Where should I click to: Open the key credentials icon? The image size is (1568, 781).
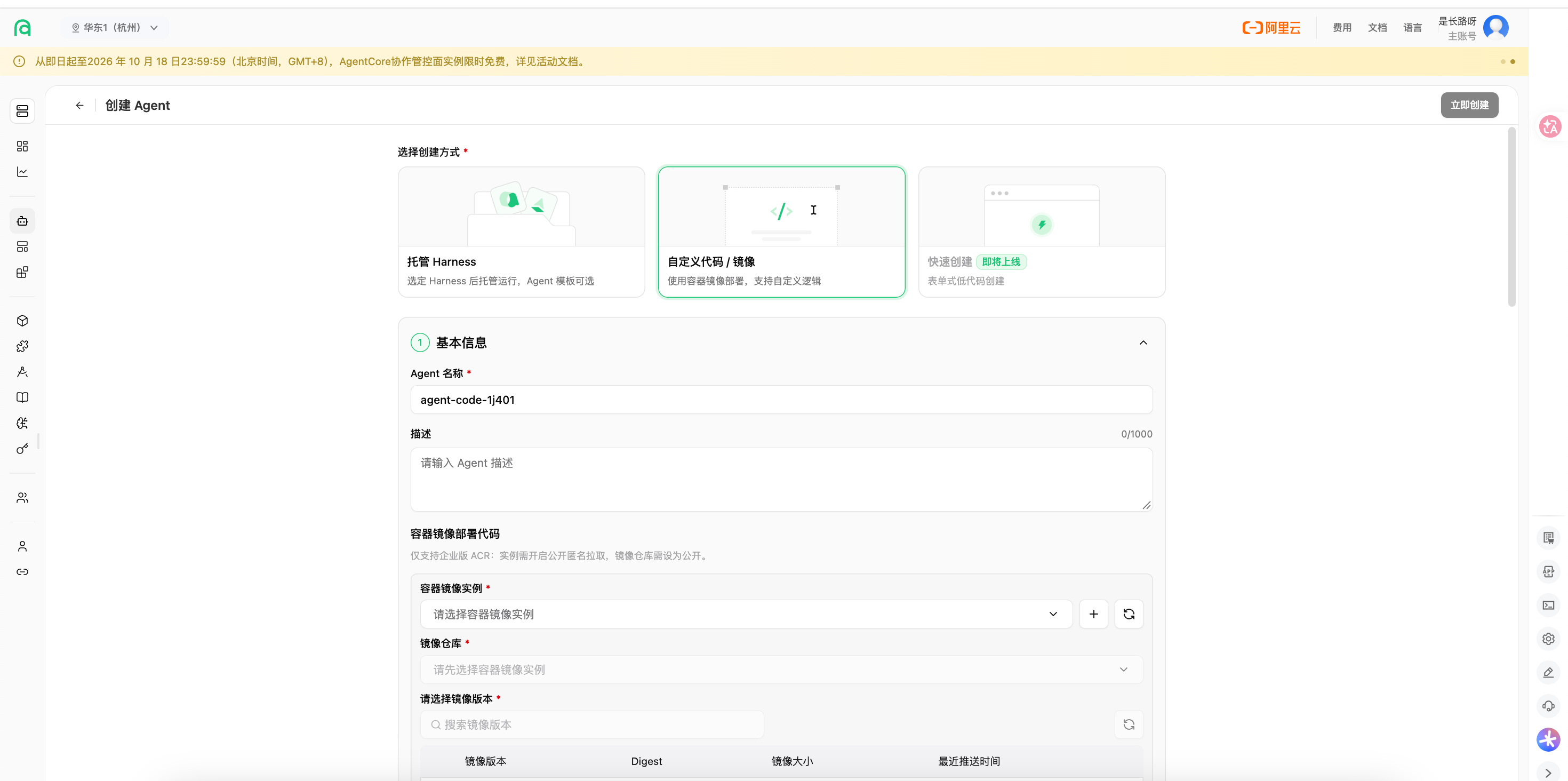click(22, 449)
